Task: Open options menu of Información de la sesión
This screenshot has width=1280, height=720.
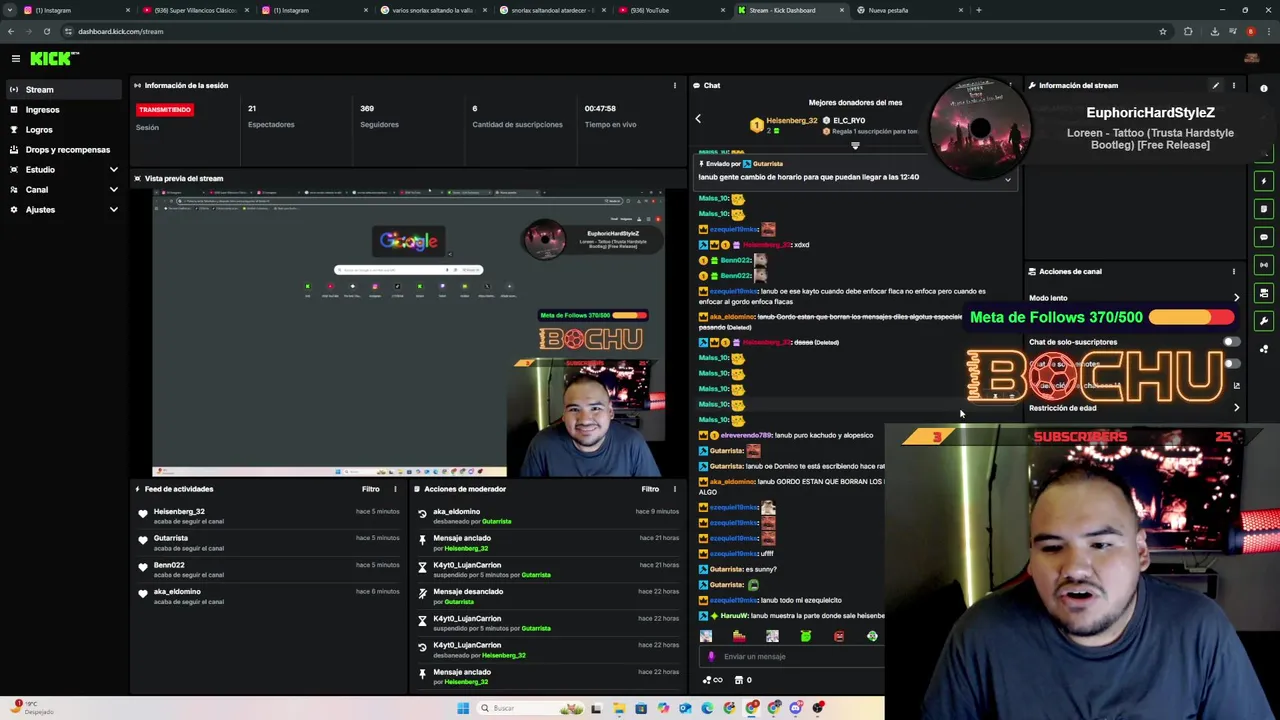Action: (674, 85)
